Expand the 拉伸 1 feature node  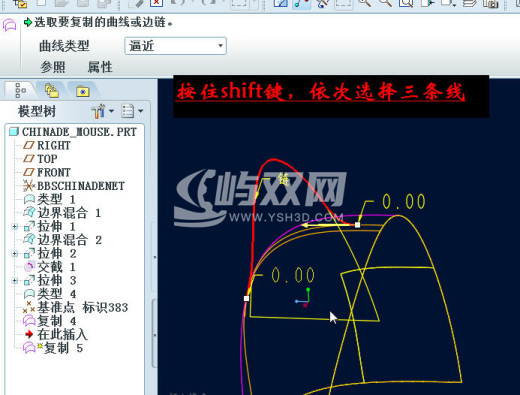point(14,227)
